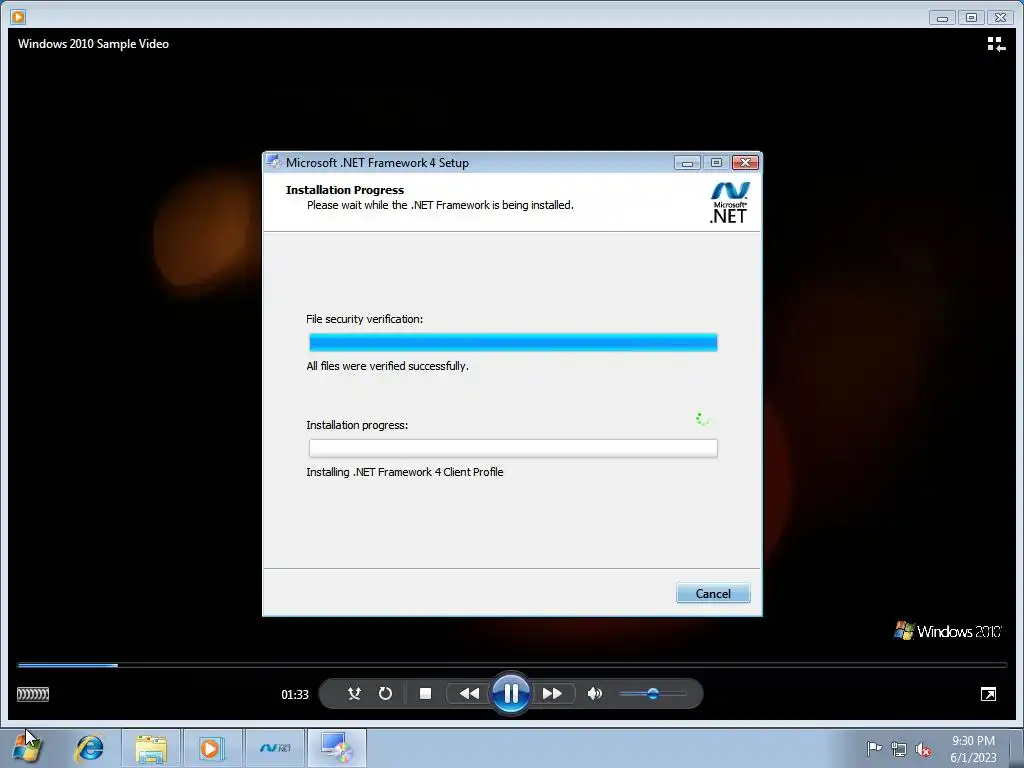Click the player's bottom-left visualizer icon
The height and width of the screenshot is (768, 1024).
33,694
